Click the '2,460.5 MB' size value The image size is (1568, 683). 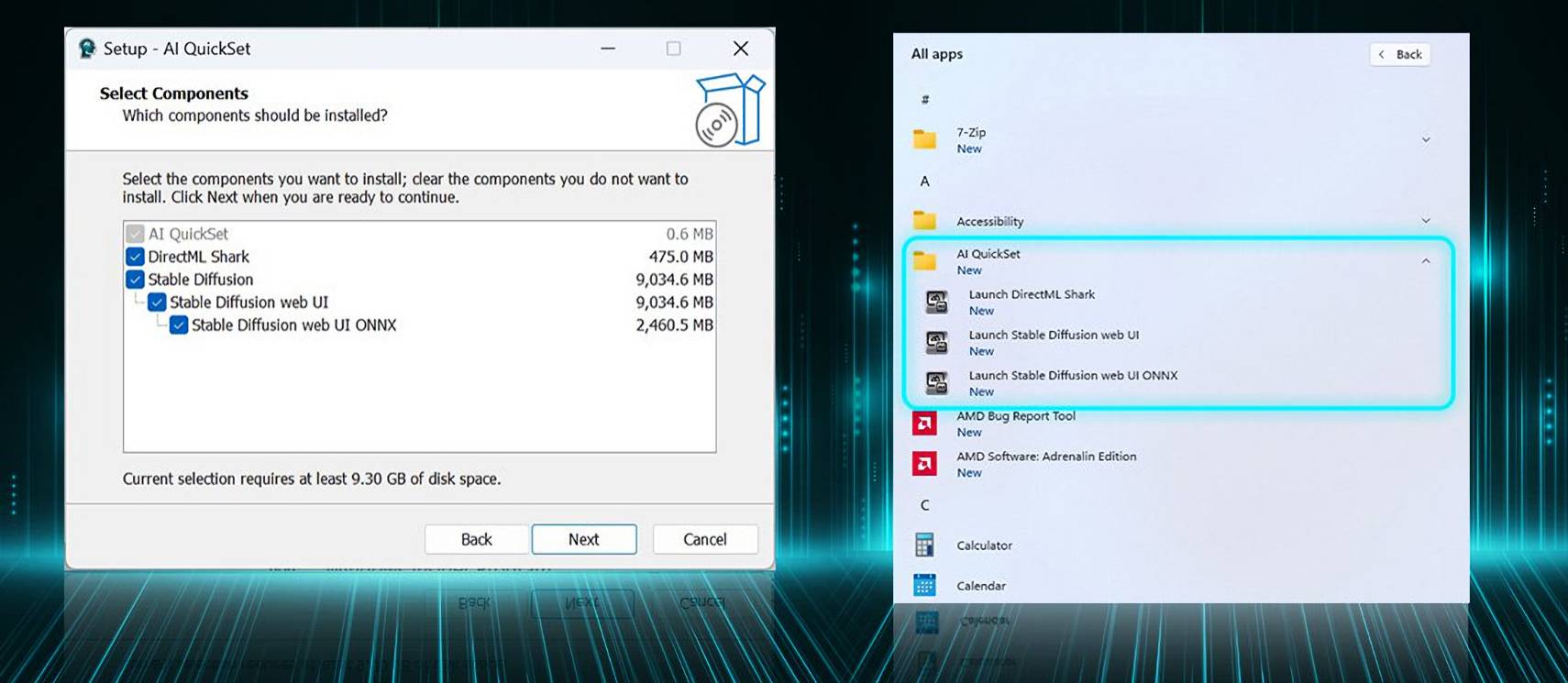tap(674, 325)
